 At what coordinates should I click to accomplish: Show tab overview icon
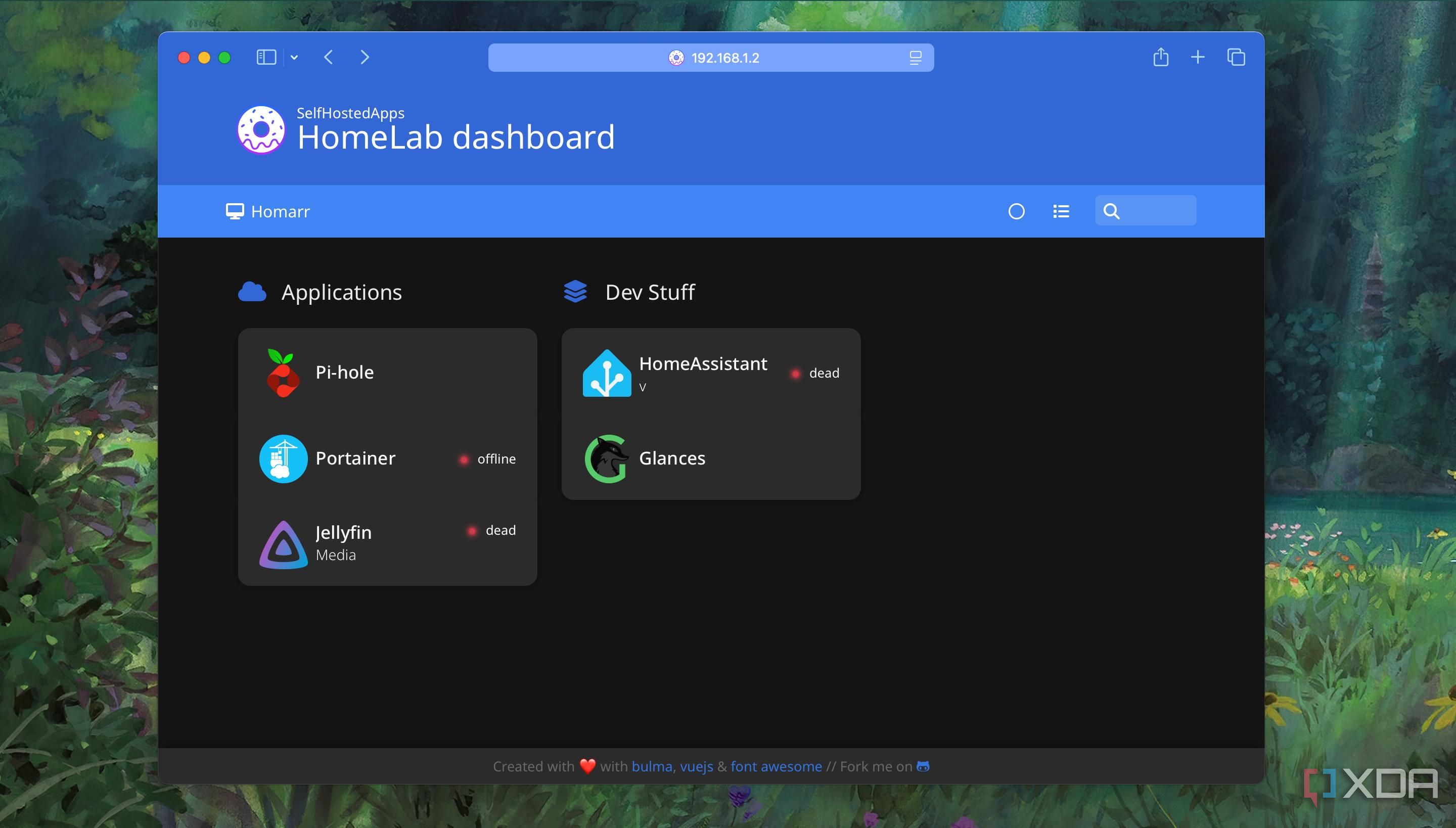[1236, 57]
